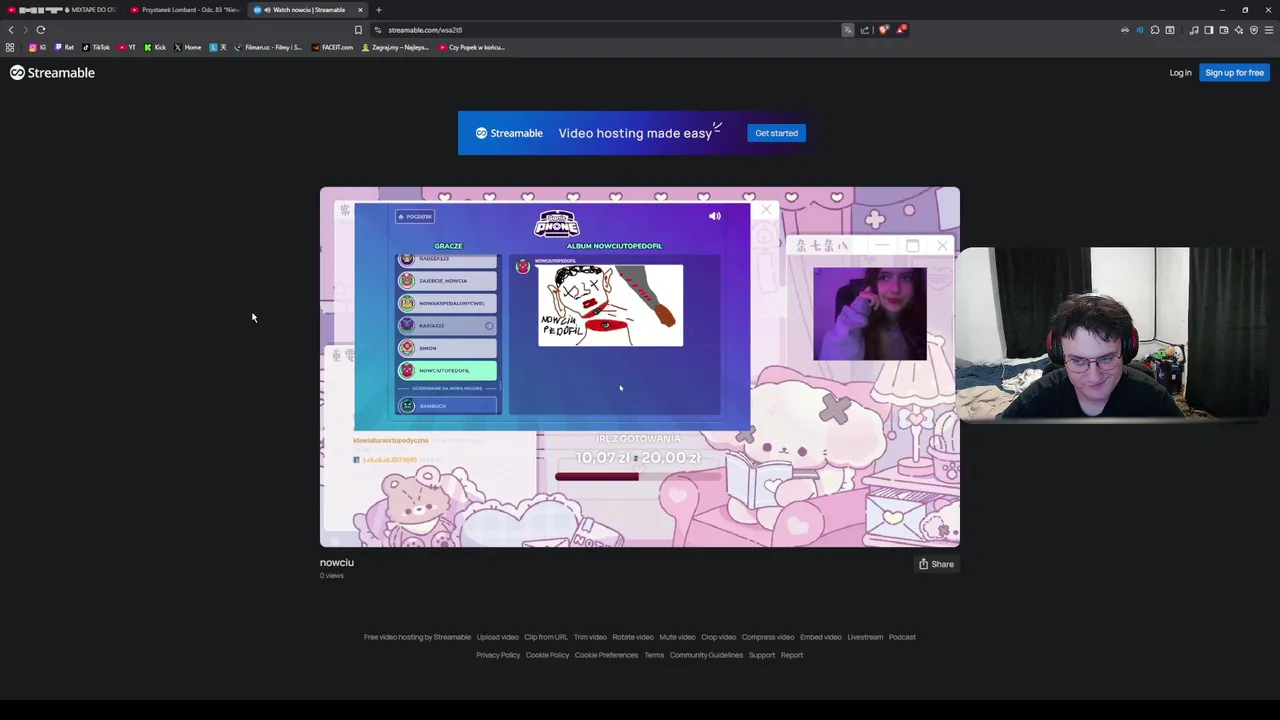Click the 0 views count text

[331, 576]
